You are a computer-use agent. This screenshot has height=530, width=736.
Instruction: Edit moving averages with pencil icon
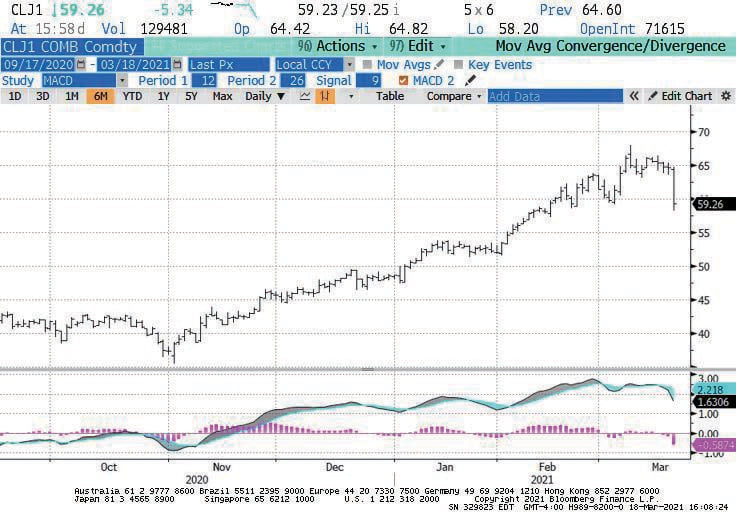[439, 64]
